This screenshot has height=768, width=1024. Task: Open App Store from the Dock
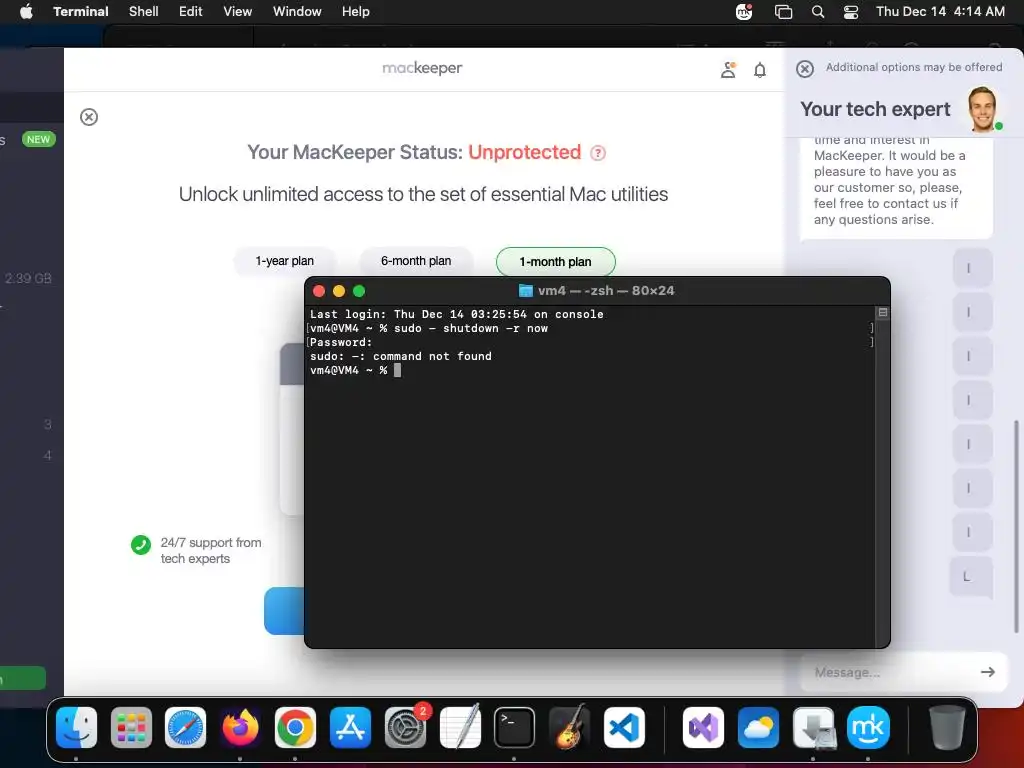coord(350,727)
